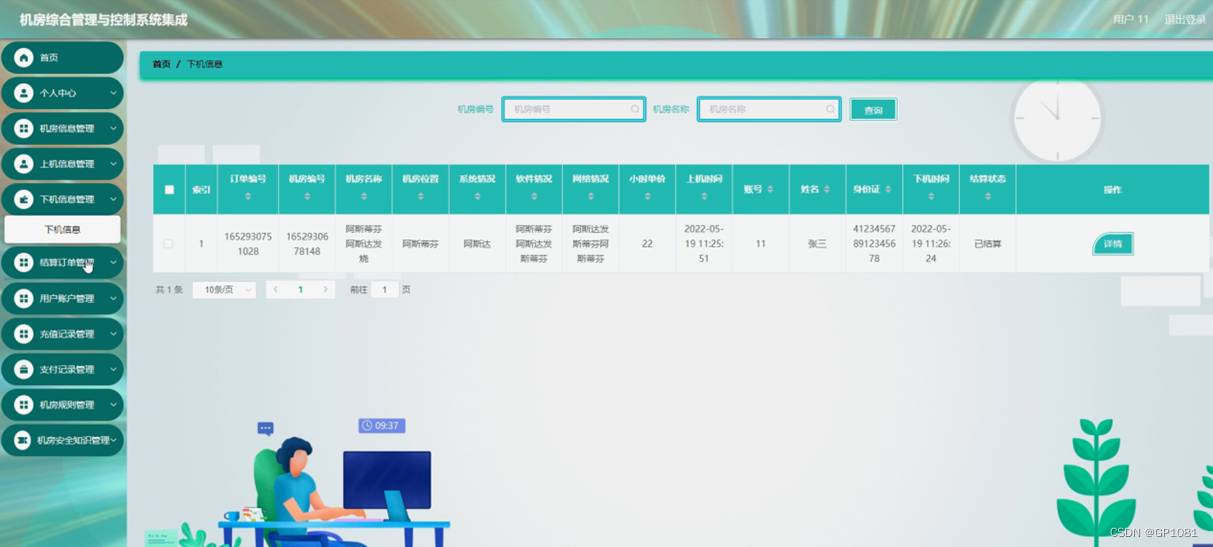Click page number 1 in pagination
The image size is (1213, 547).
tap(300, 290)
